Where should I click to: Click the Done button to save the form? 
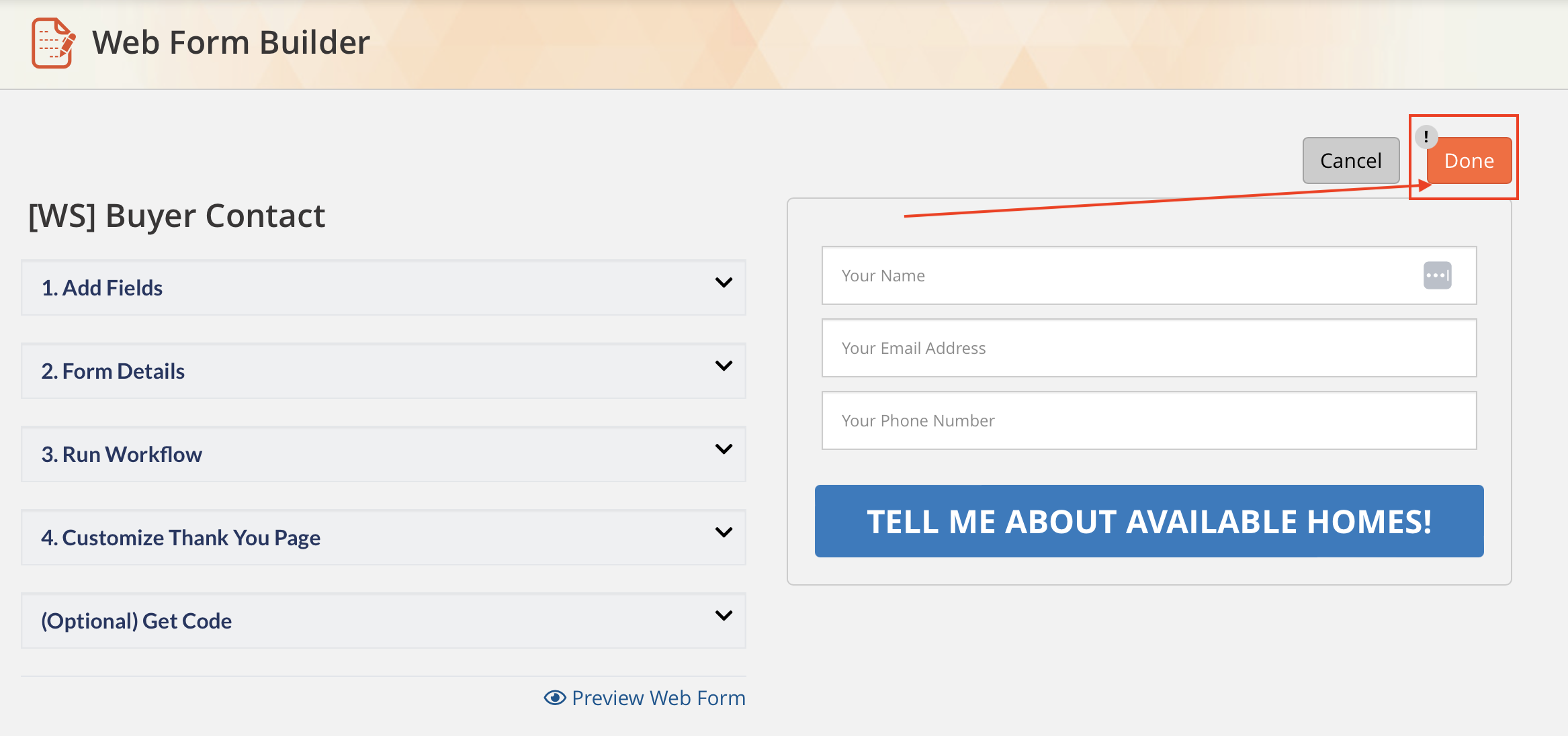1469,160
